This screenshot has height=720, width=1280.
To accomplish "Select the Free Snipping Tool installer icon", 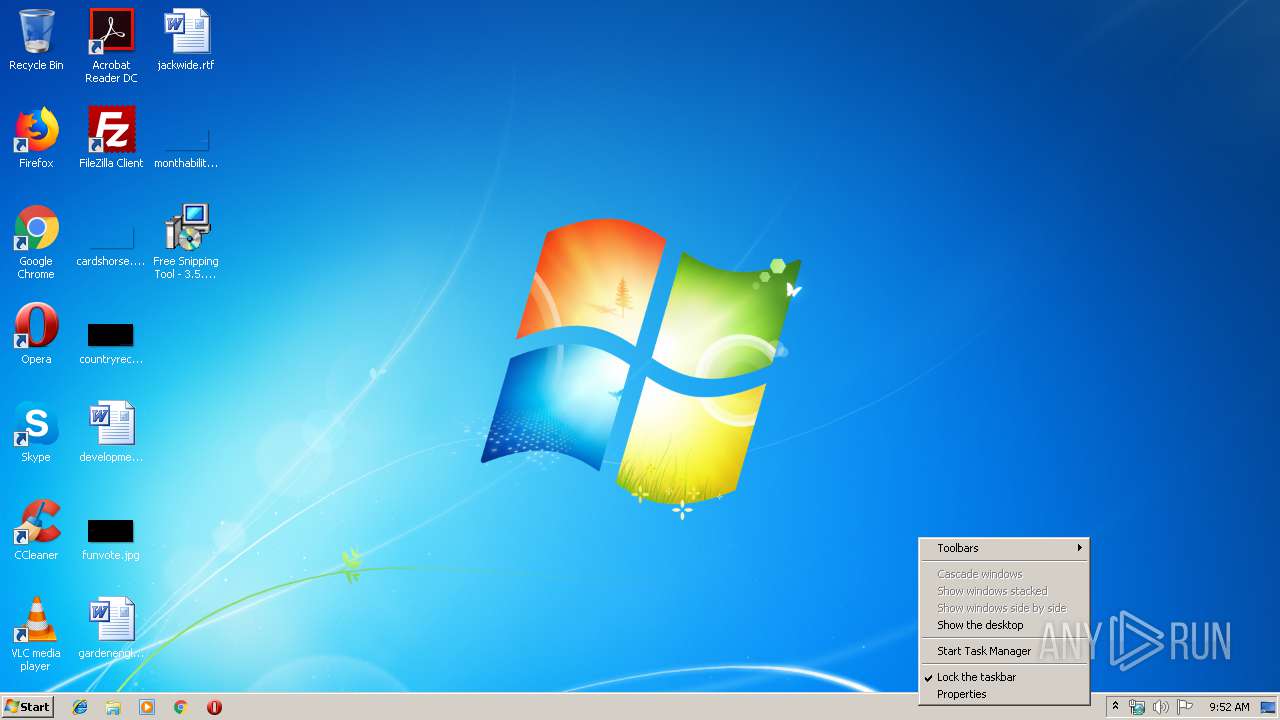I will click(x=186, y=242).
